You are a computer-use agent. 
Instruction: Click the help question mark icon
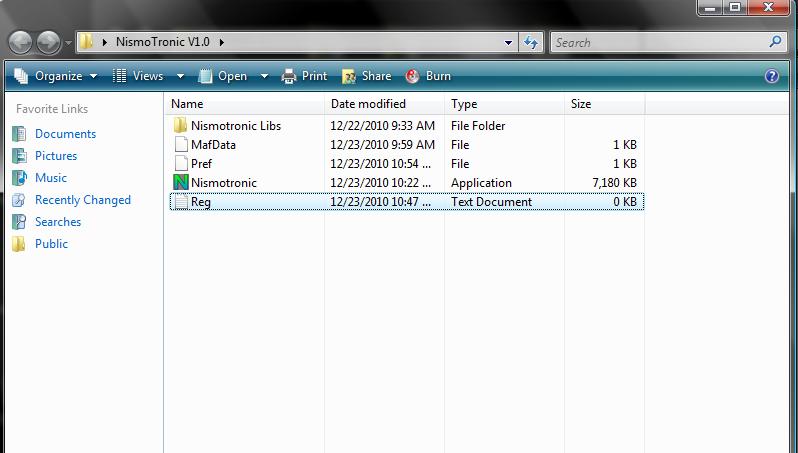[x=771, y=76]
